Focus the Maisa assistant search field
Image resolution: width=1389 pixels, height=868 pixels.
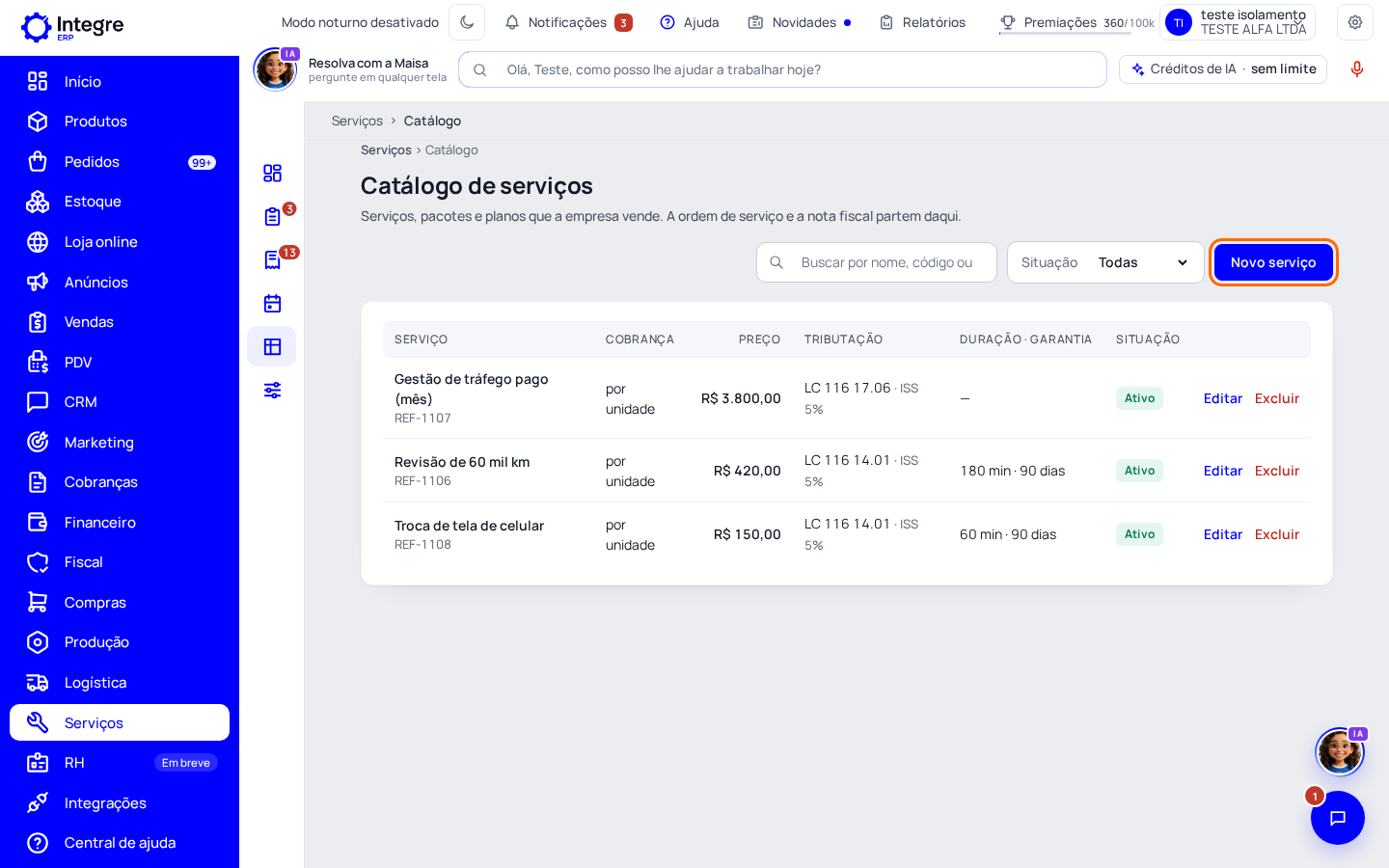782,69
